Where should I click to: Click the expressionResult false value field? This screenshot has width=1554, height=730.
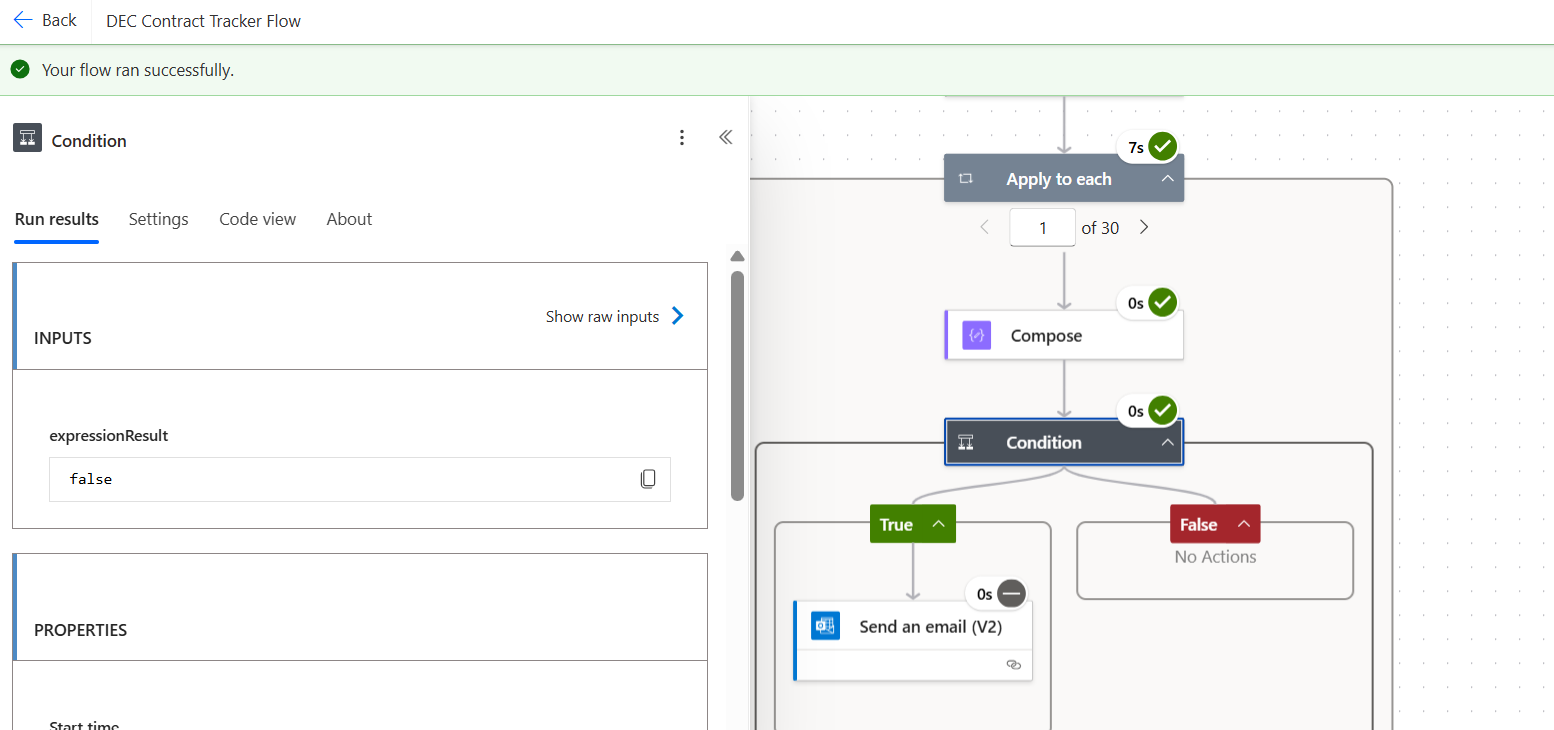point(360,479)
